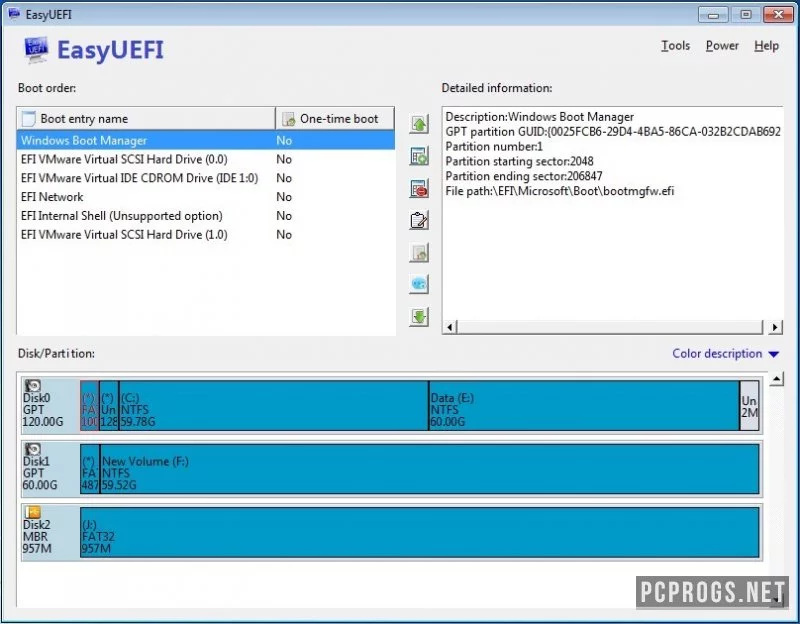The image size is (800, 624).
Task: Select EFI VMware Virtual SCSI Hard Drive (0.0)
Action: (206, 159)
